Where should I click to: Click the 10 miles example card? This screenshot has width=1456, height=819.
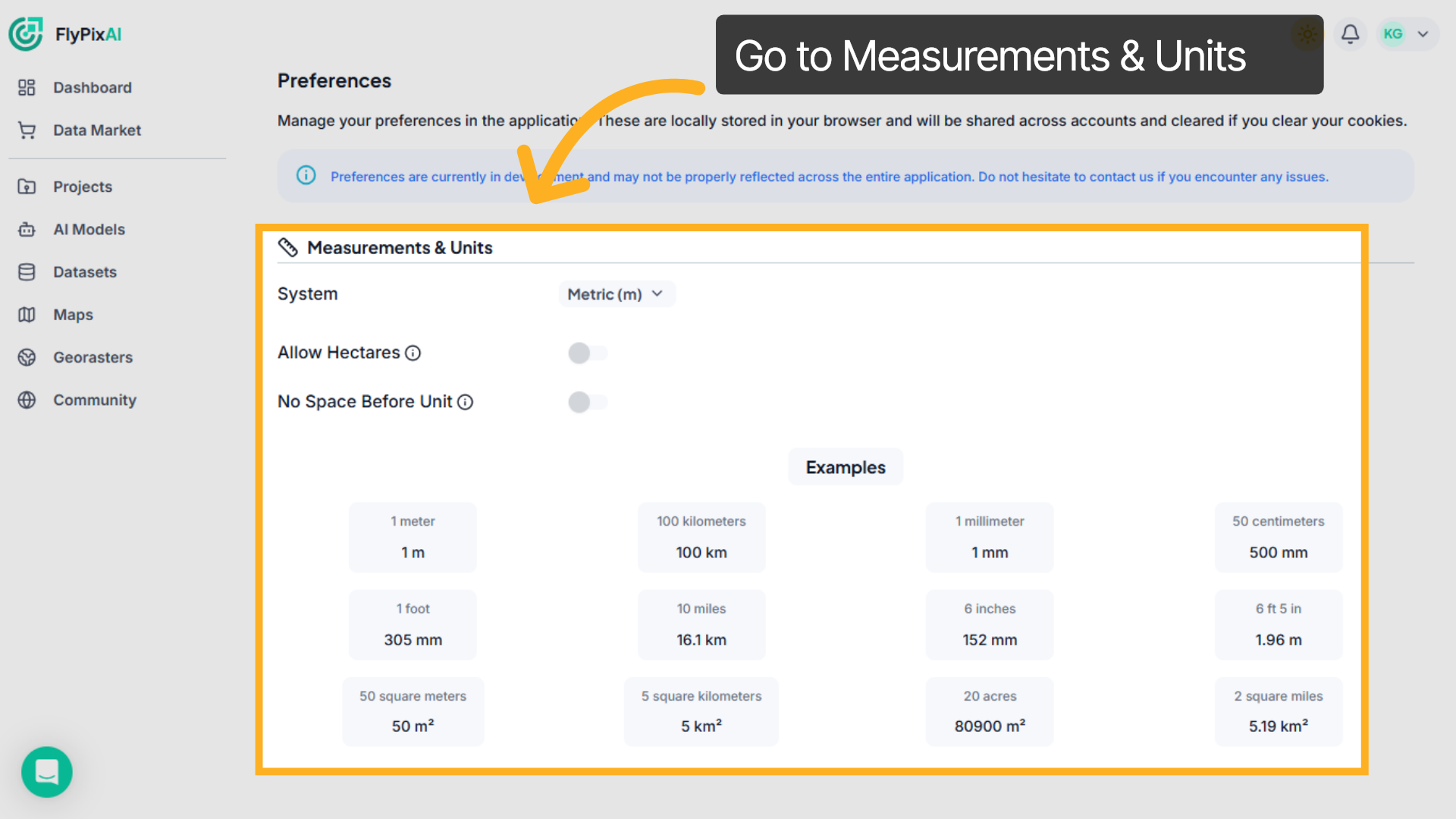tap(701, 625)
